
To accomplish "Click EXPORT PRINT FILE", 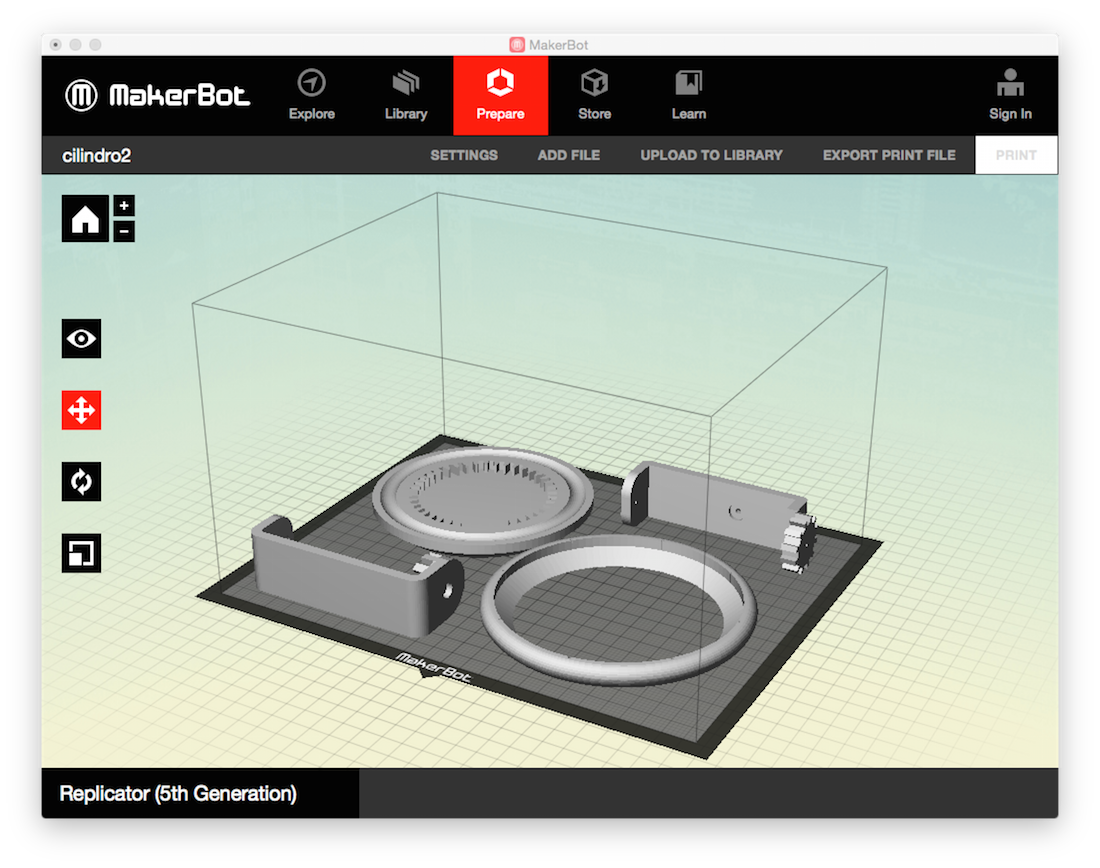I will [x=889, y=155].
